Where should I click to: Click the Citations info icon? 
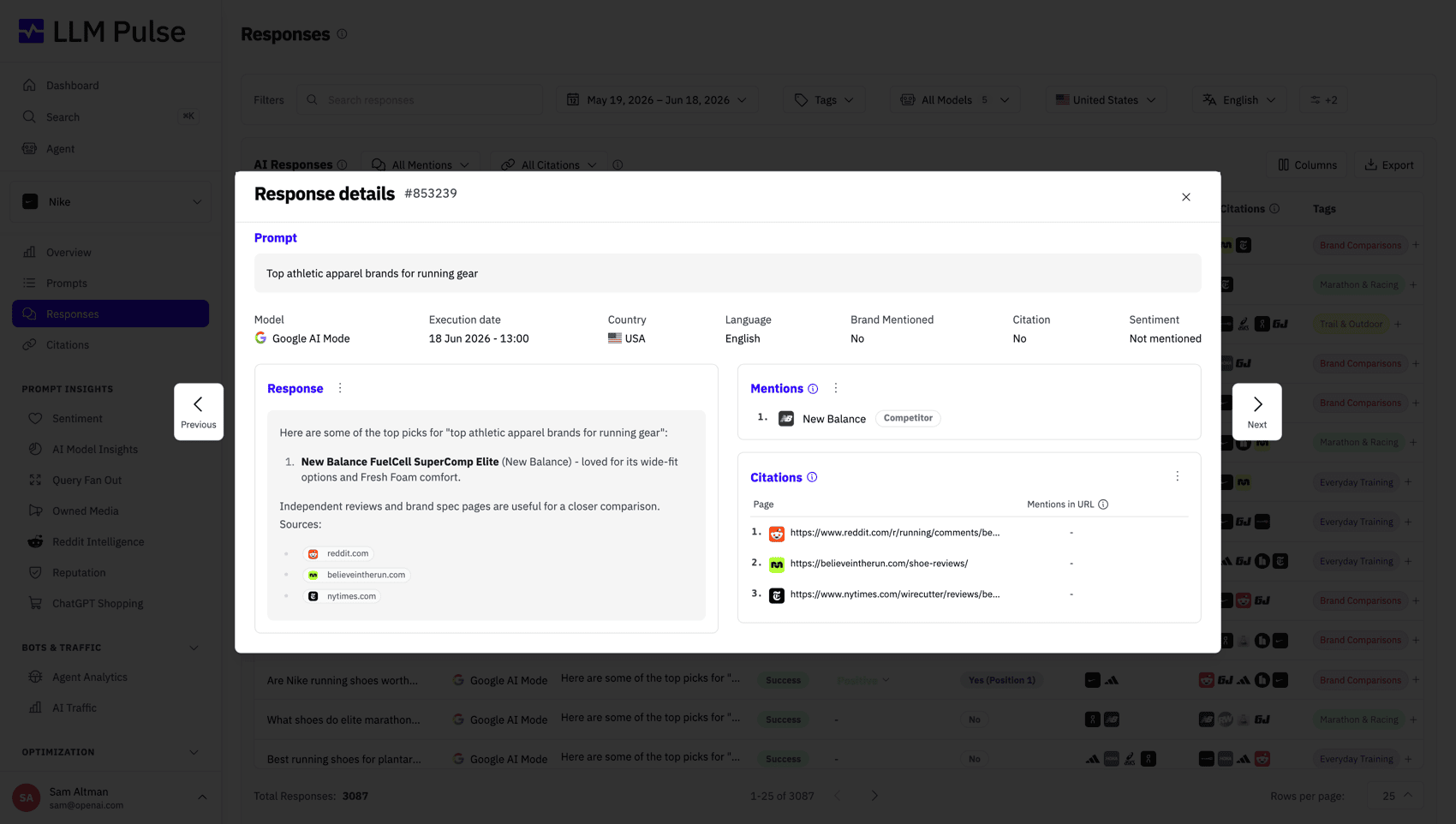coord(812,477)
